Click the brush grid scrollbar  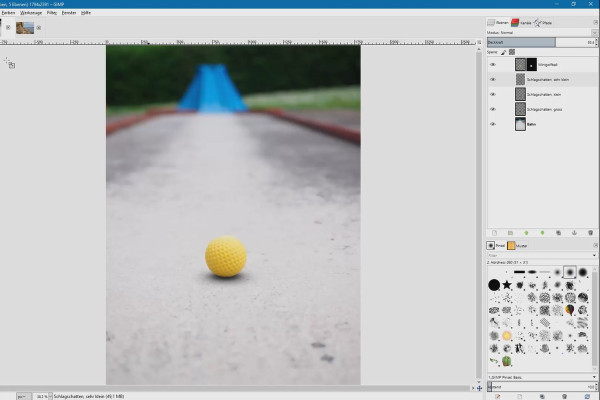pyautogui.click(x=595, y=317)
